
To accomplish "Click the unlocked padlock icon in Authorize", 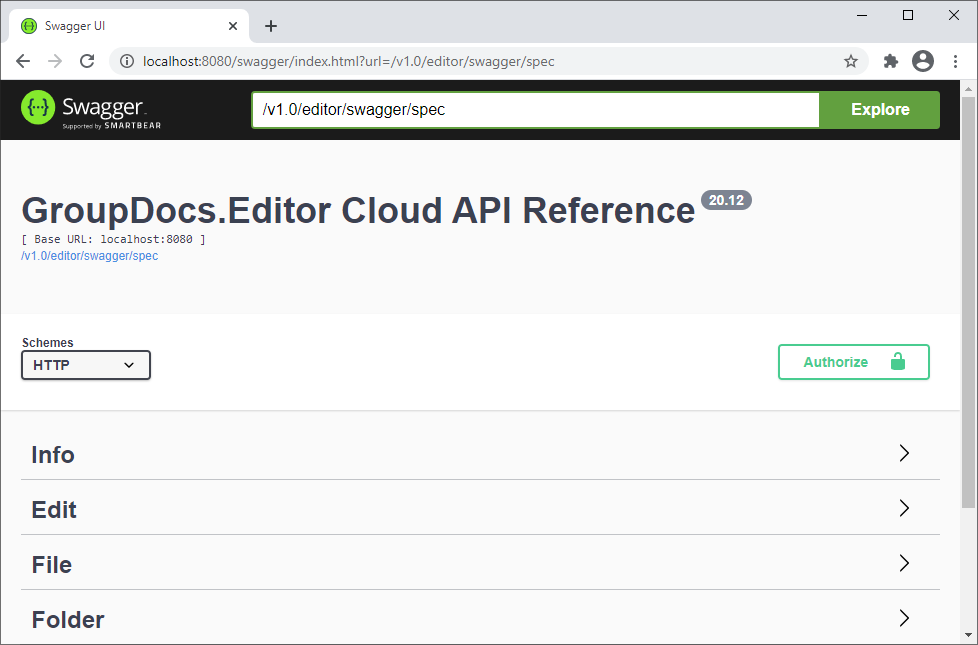I will [898, 361].
